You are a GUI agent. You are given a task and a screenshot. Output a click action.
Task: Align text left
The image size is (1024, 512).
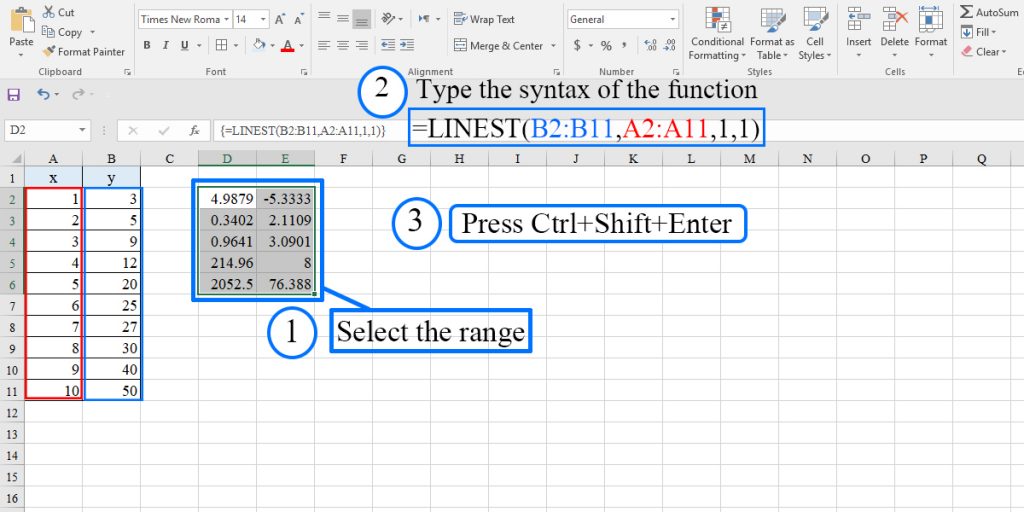(x=324, y=45)
